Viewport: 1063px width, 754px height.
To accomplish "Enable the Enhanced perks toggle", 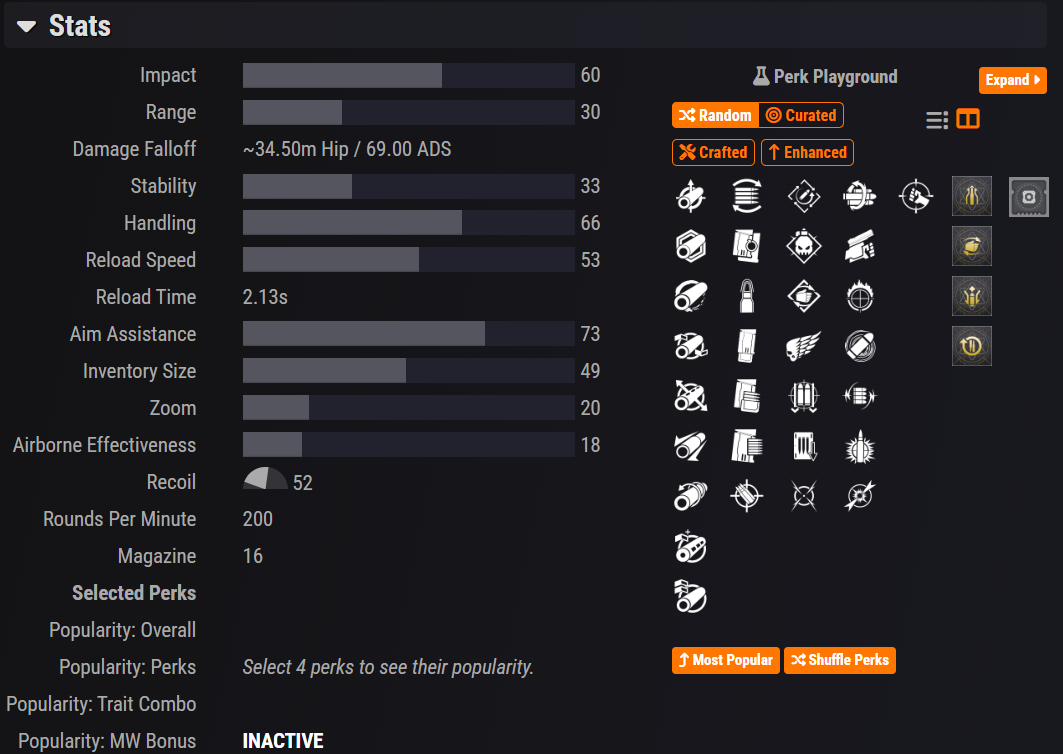I will point(807,152).
